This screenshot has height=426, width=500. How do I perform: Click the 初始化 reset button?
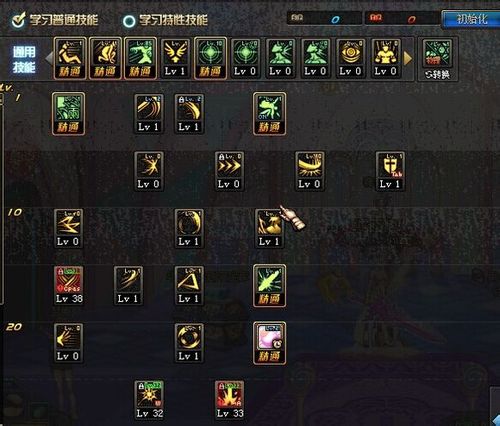[x=470, y=19]
